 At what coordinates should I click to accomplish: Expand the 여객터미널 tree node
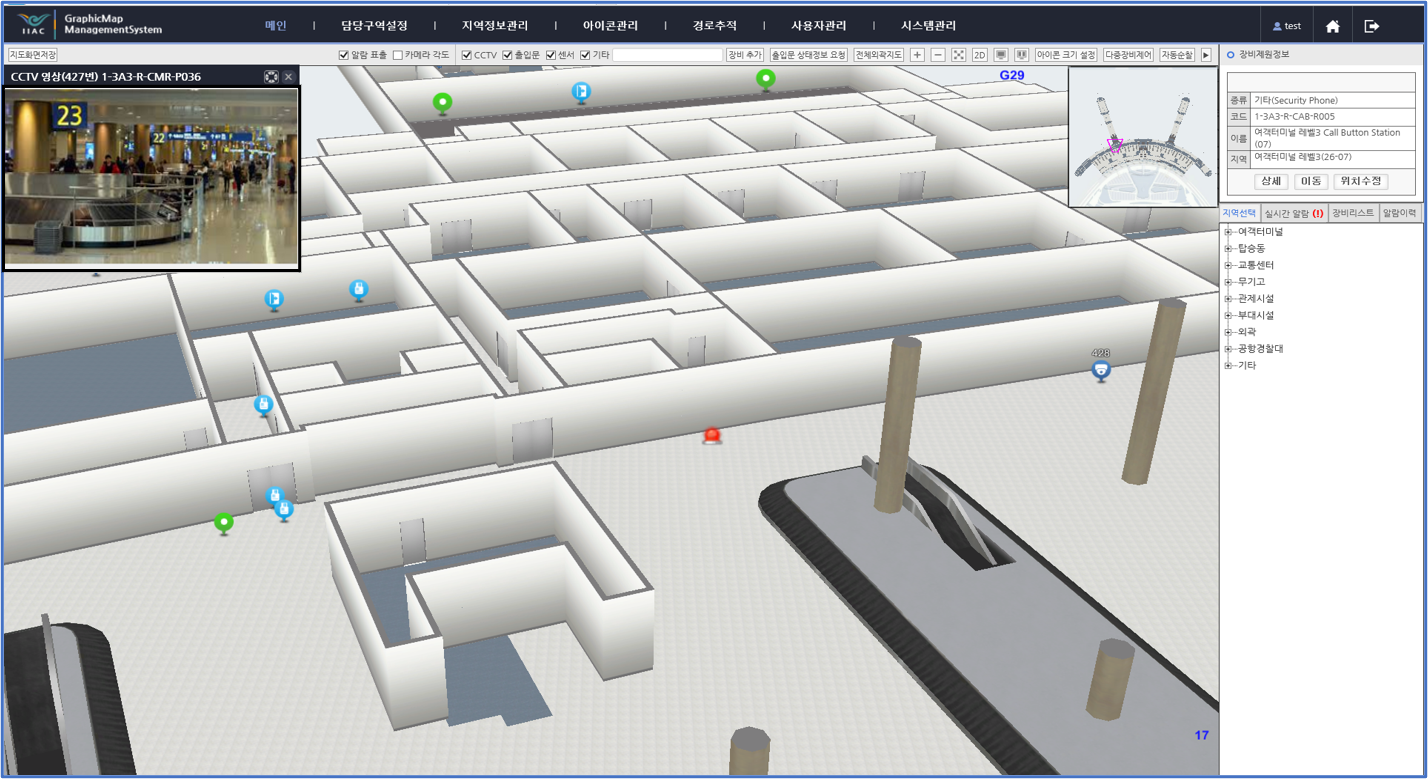1228,232
